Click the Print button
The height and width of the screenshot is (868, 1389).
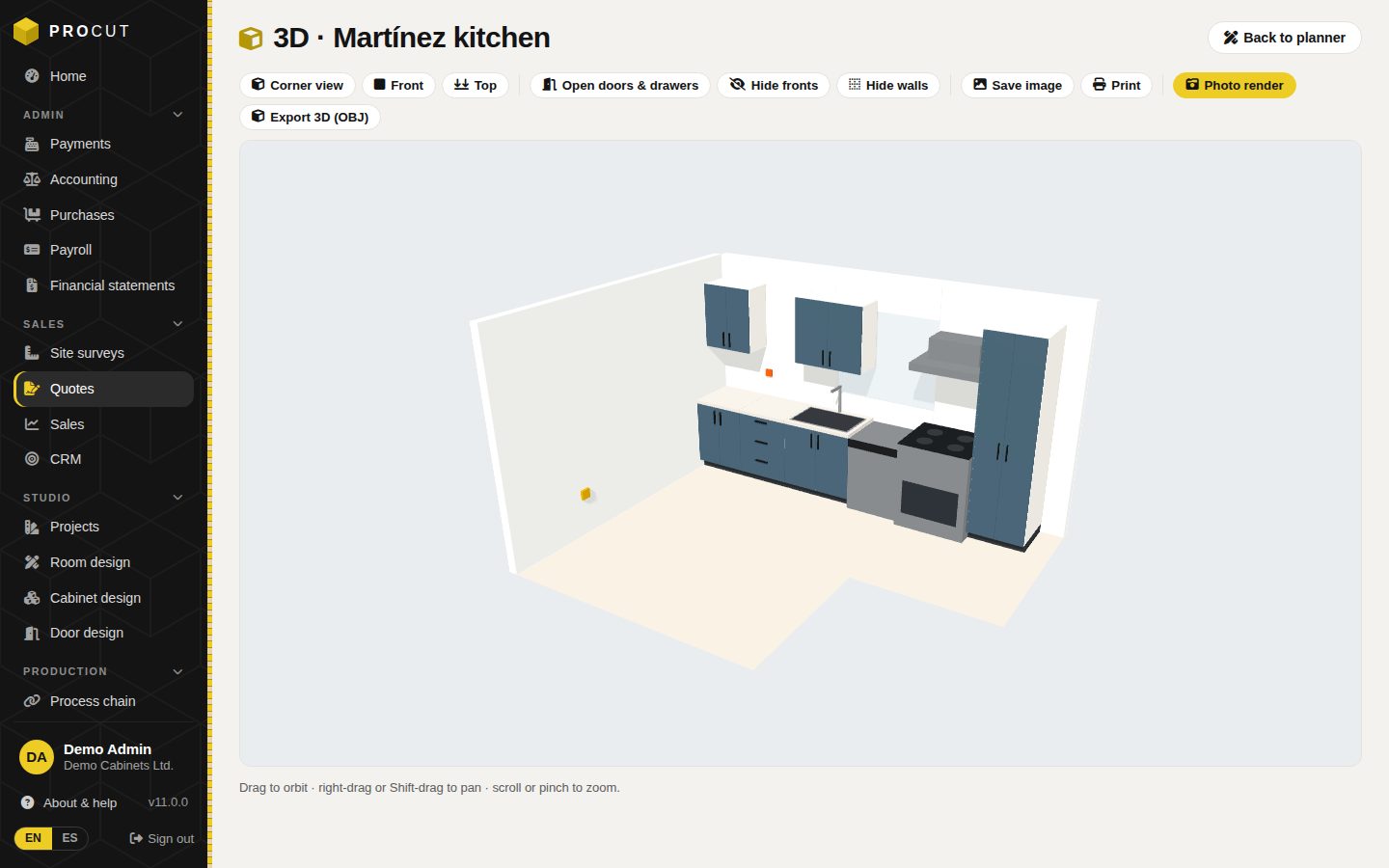click(1116, 85)
